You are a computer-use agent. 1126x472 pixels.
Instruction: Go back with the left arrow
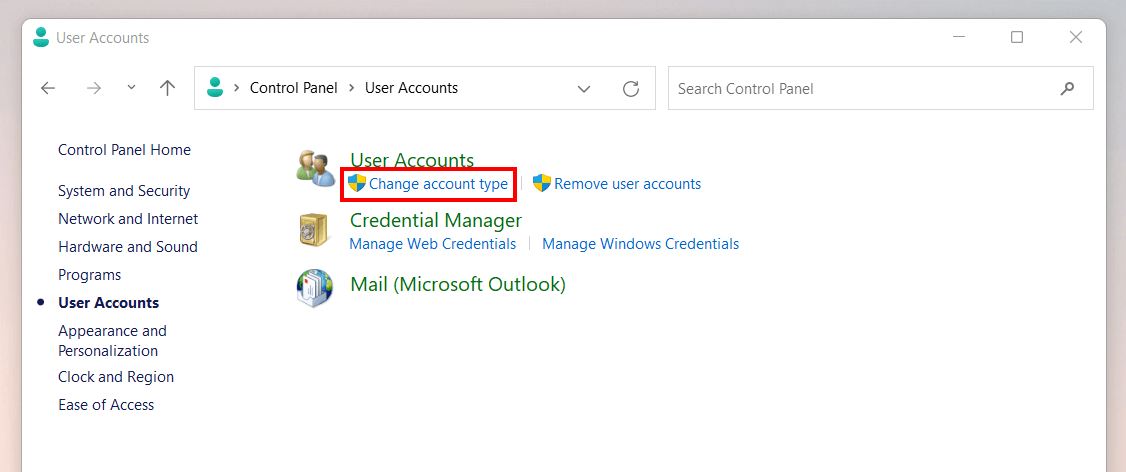pos(48,88)
